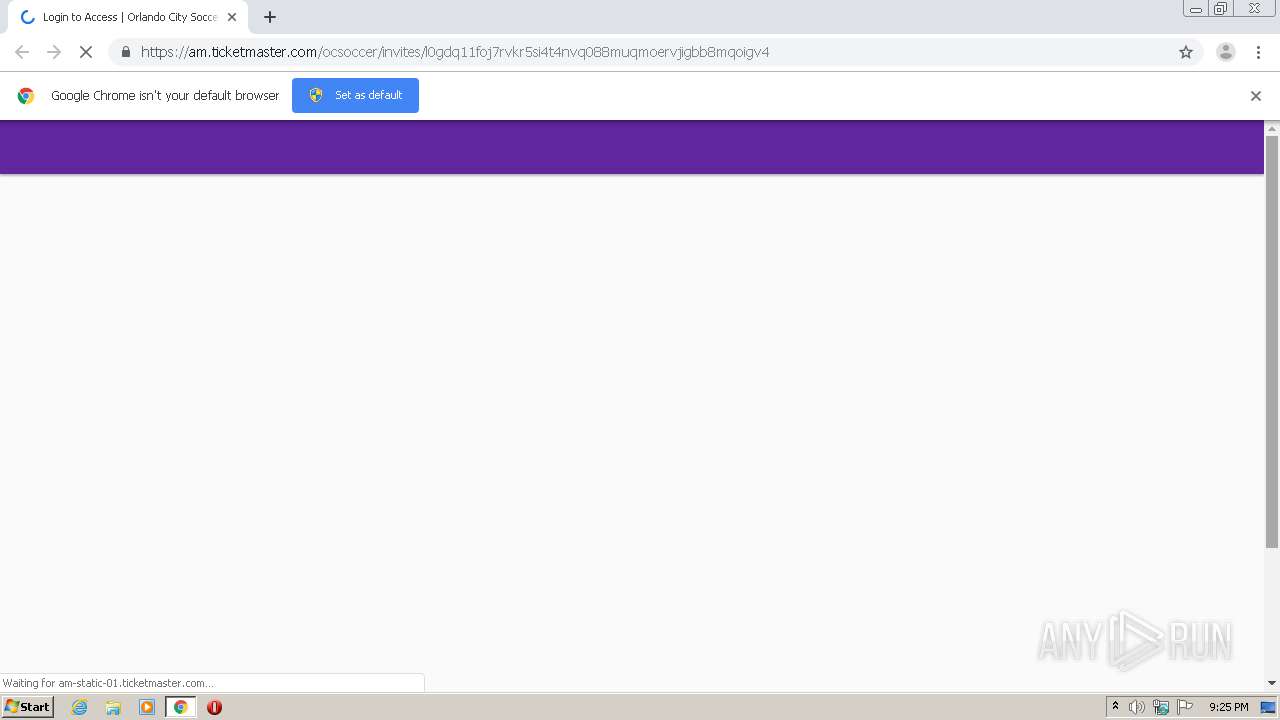
Task: Go forward to the next page
Action: 54,52
